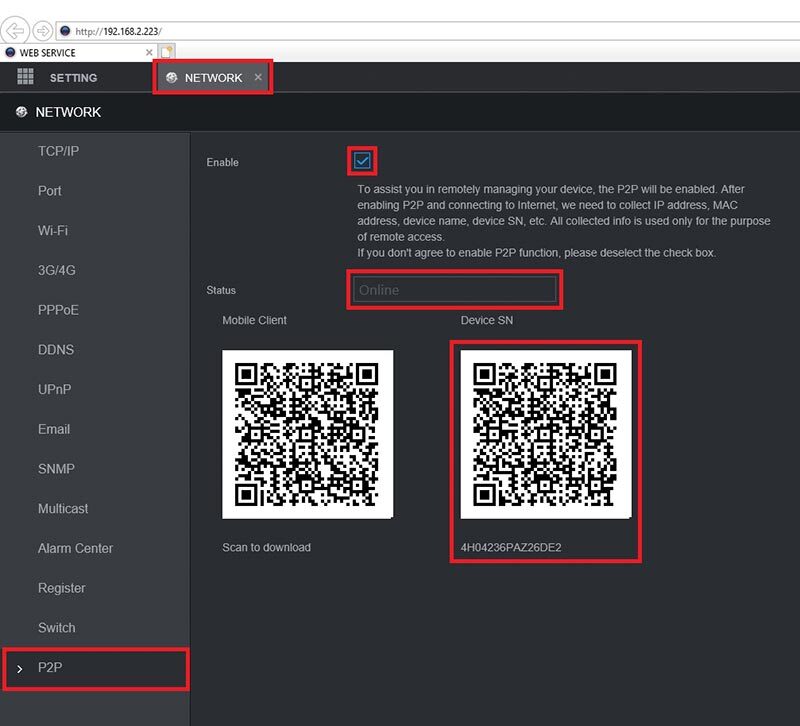Click the globe icon beside the NETWORK heading
The height and width of the screenshot is (726, 800).
21,112
